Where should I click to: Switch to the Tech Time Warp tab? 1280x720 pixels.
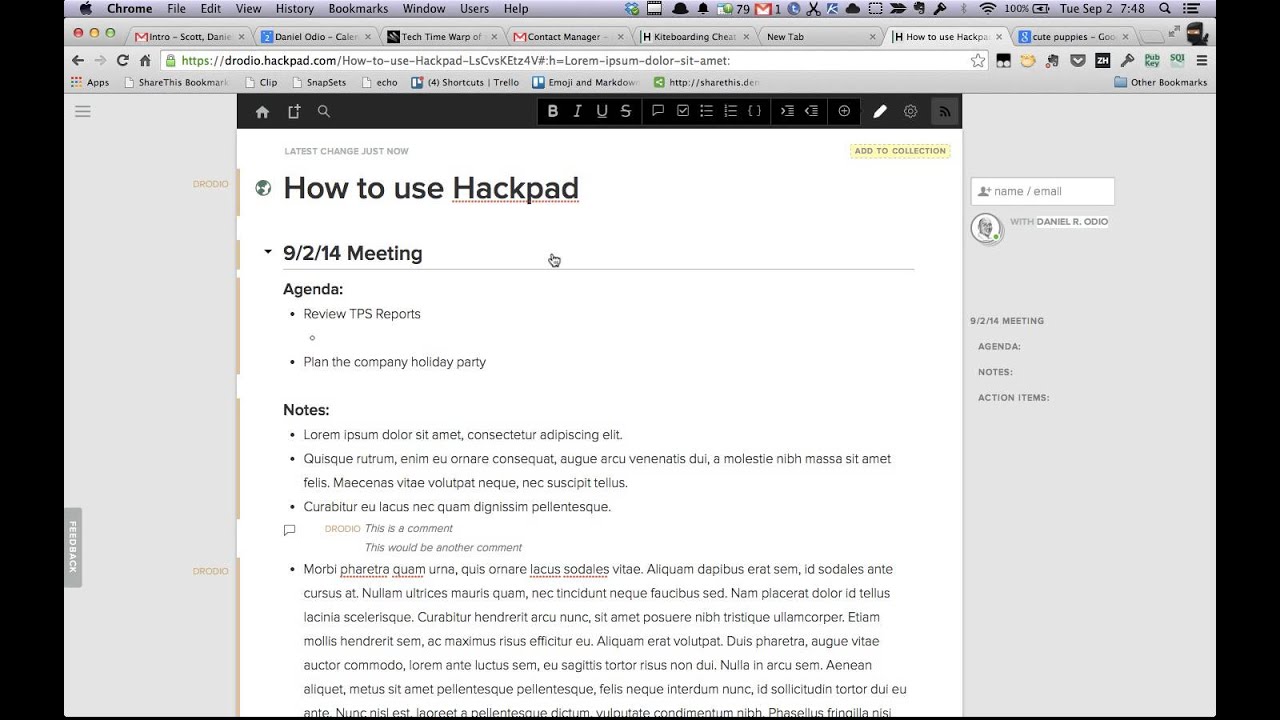(441, 37)
